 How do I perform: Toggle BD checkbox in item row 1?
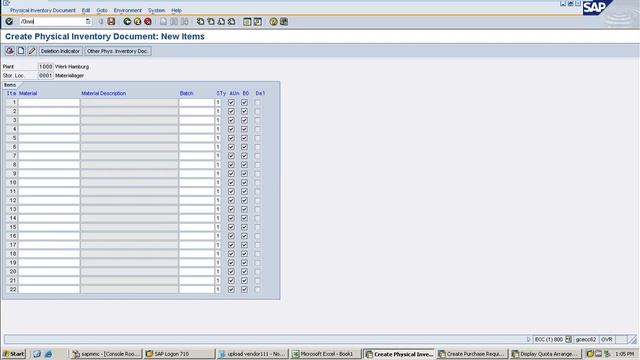(x=244, y=102)
